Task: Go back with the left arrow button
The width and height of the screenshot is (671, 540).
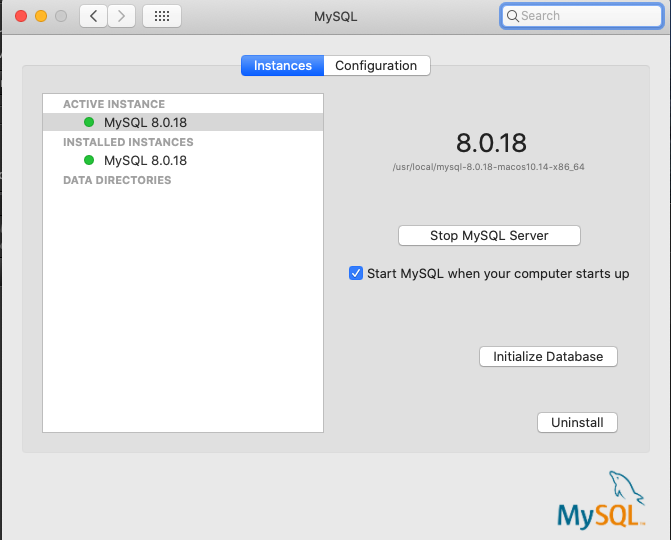Action: coord(93,16)
